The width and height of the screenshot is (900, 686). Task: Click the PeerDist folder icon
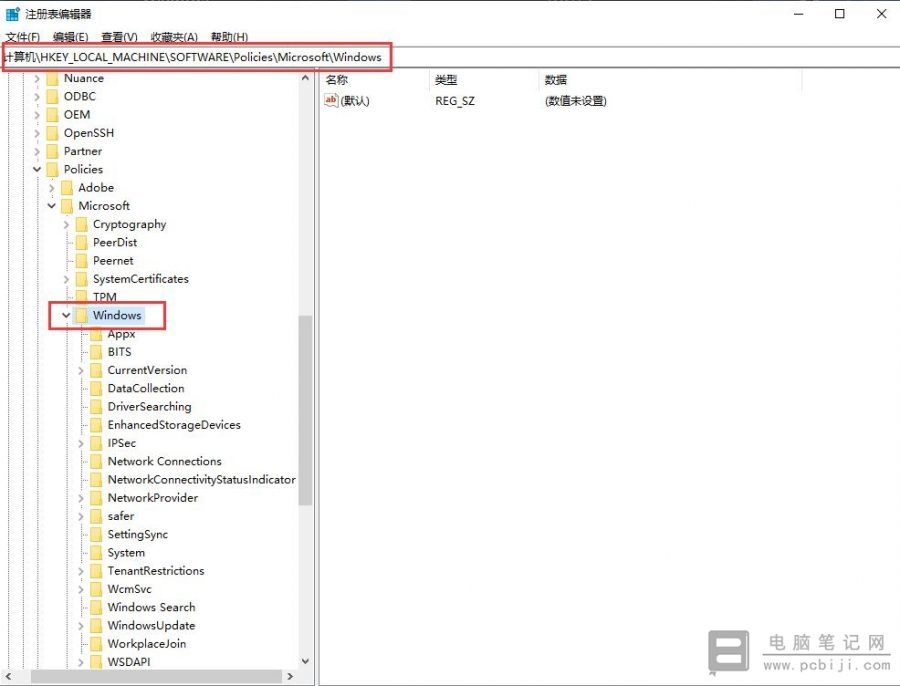[82, 243]
